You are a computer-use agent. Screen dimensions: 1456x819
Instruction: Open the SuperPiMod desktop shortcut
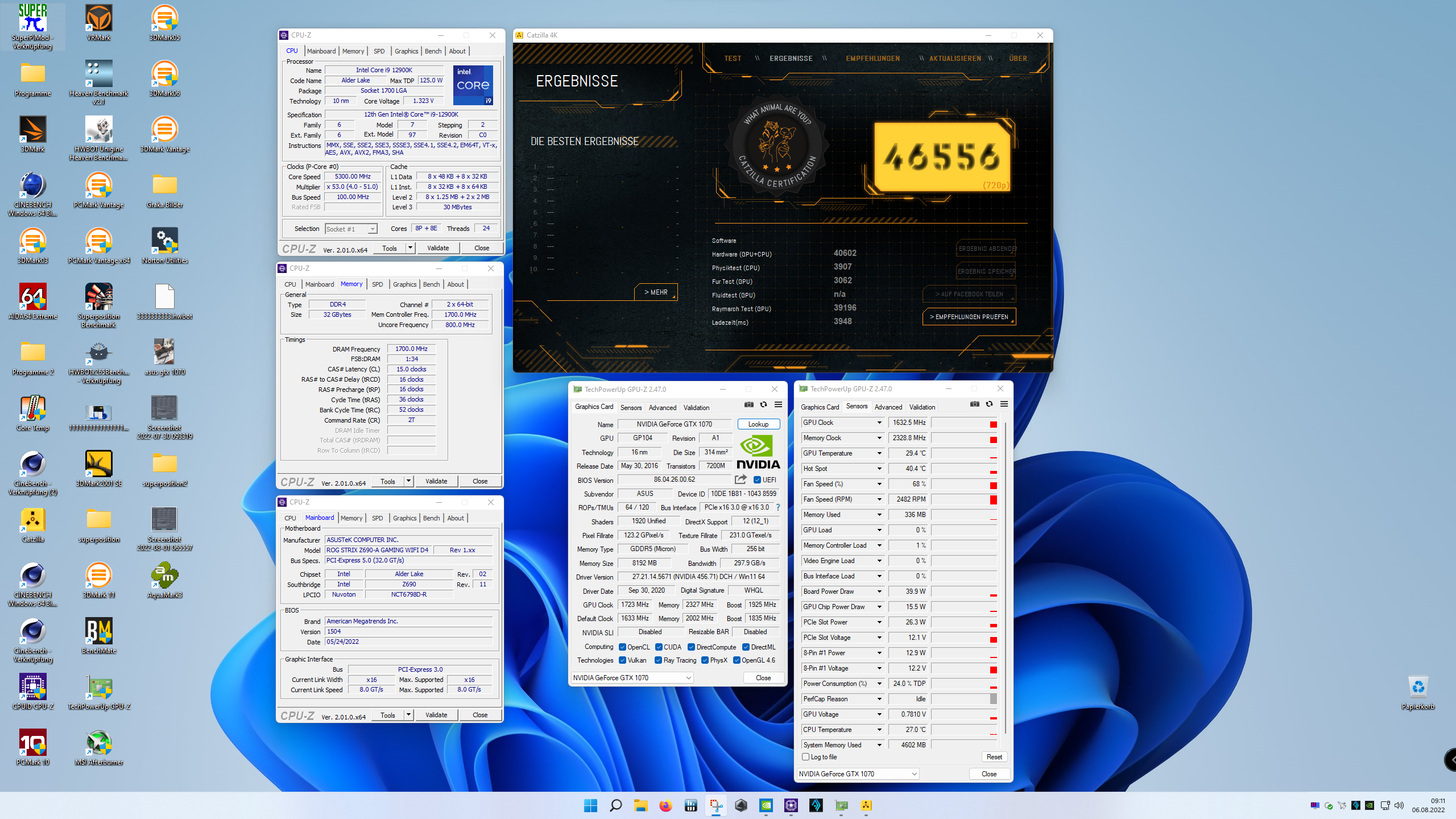point(32,26)
